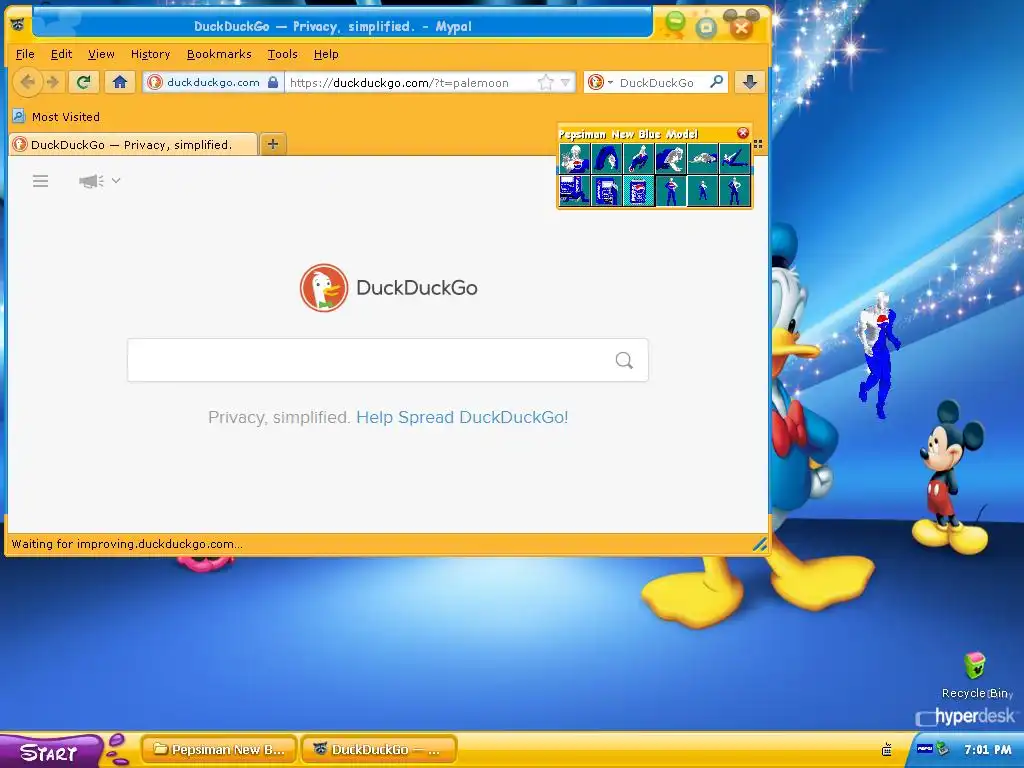Select the DuckDuckGo — Privacy, simplified tab

[x=133, y=144]
